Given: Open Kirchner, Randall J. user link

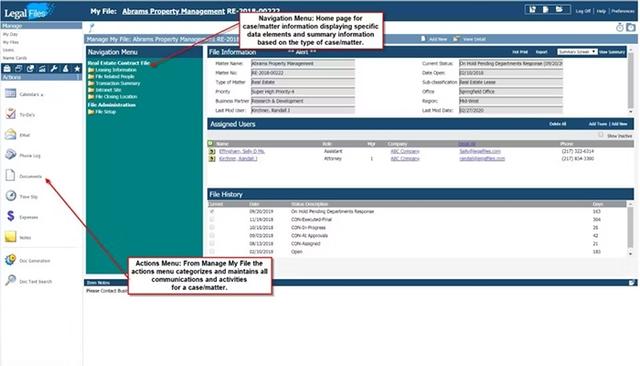Looking at the screenshot, I should click(x=238, y=159).
